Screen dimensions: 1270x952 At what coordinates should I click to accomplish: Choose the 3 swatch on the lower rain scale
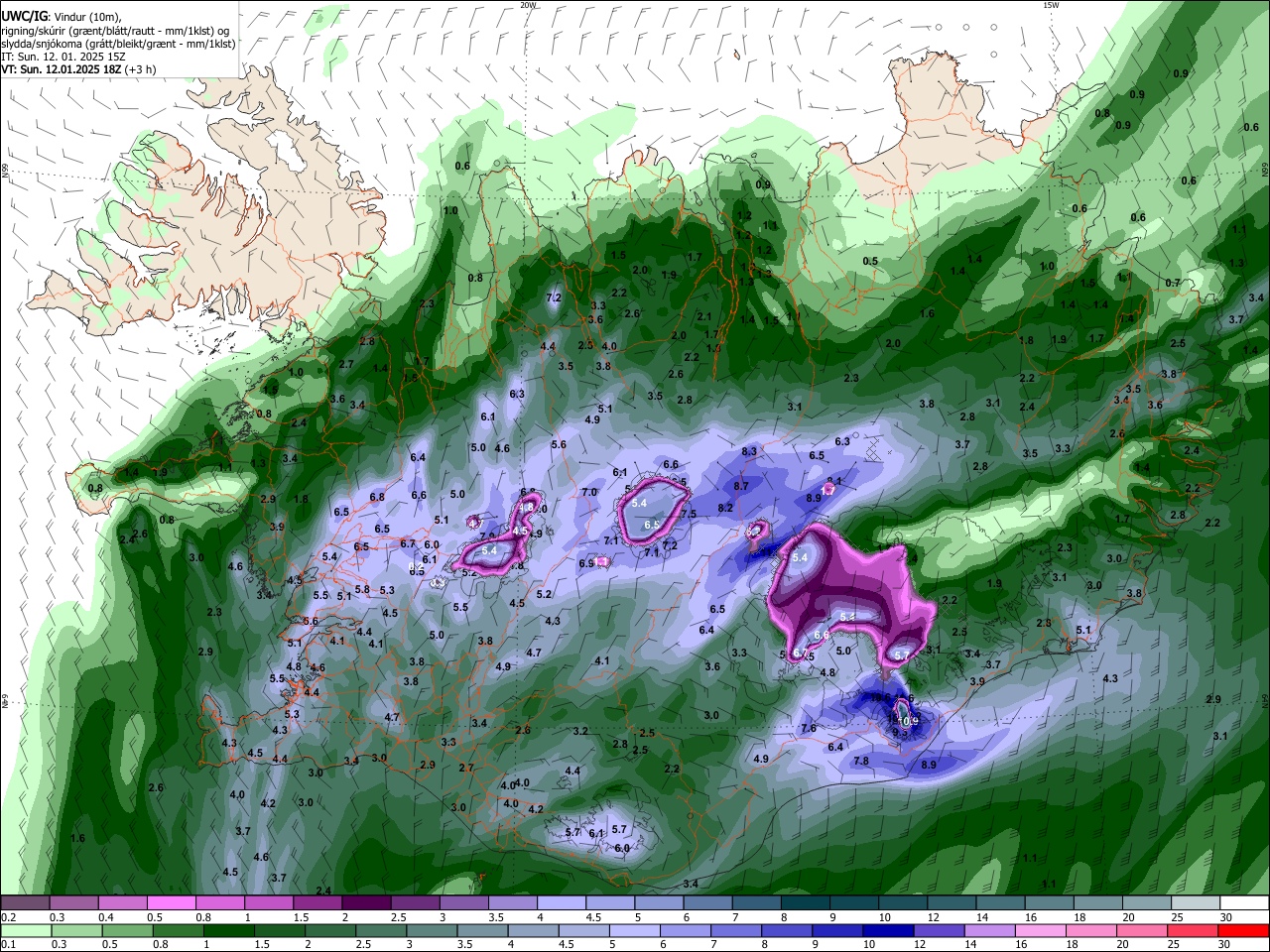(x=432, y=931)
